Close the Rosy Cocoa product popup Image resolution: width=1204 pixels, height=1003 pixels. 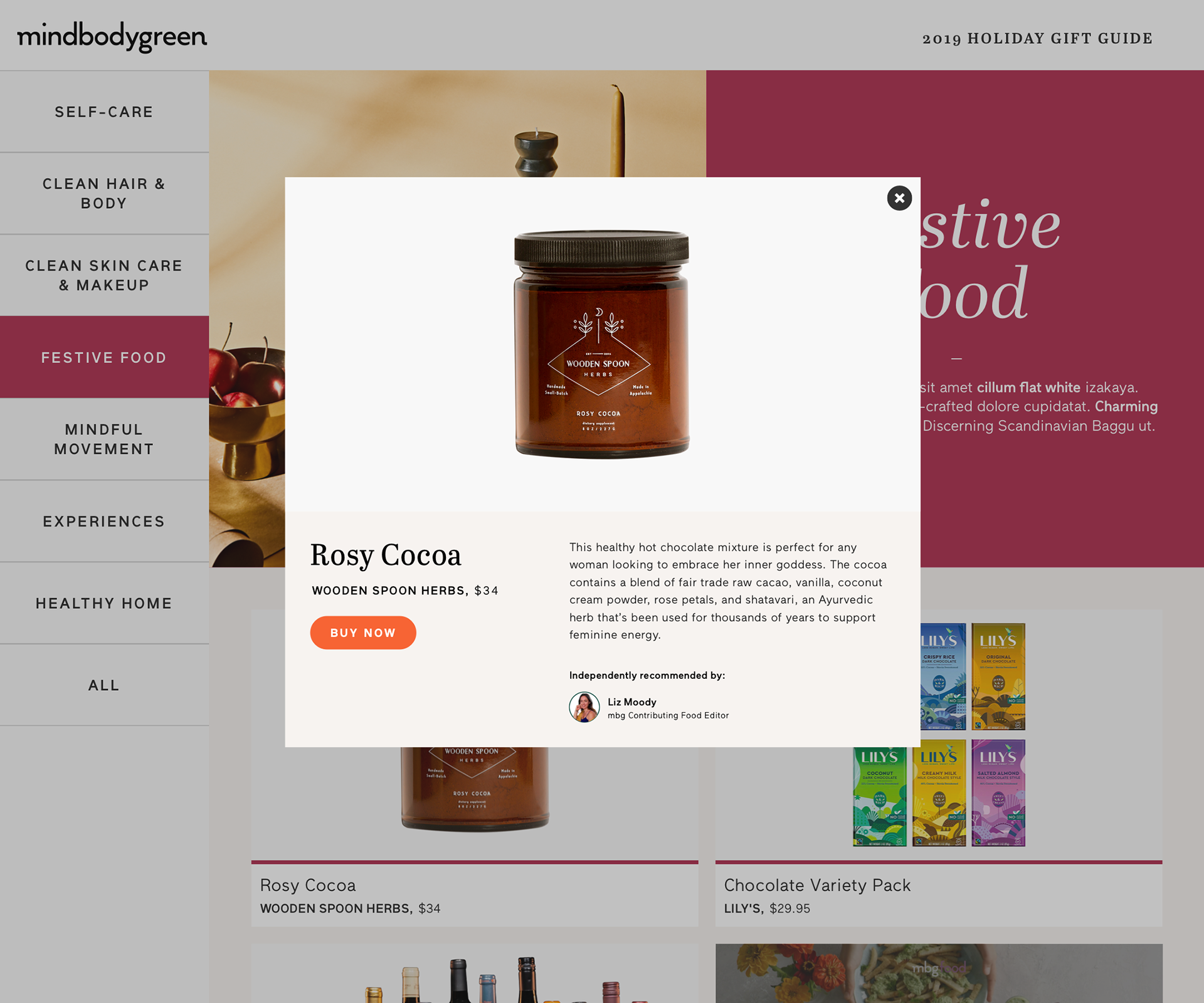pyautogui.click(x=899, y=198)
